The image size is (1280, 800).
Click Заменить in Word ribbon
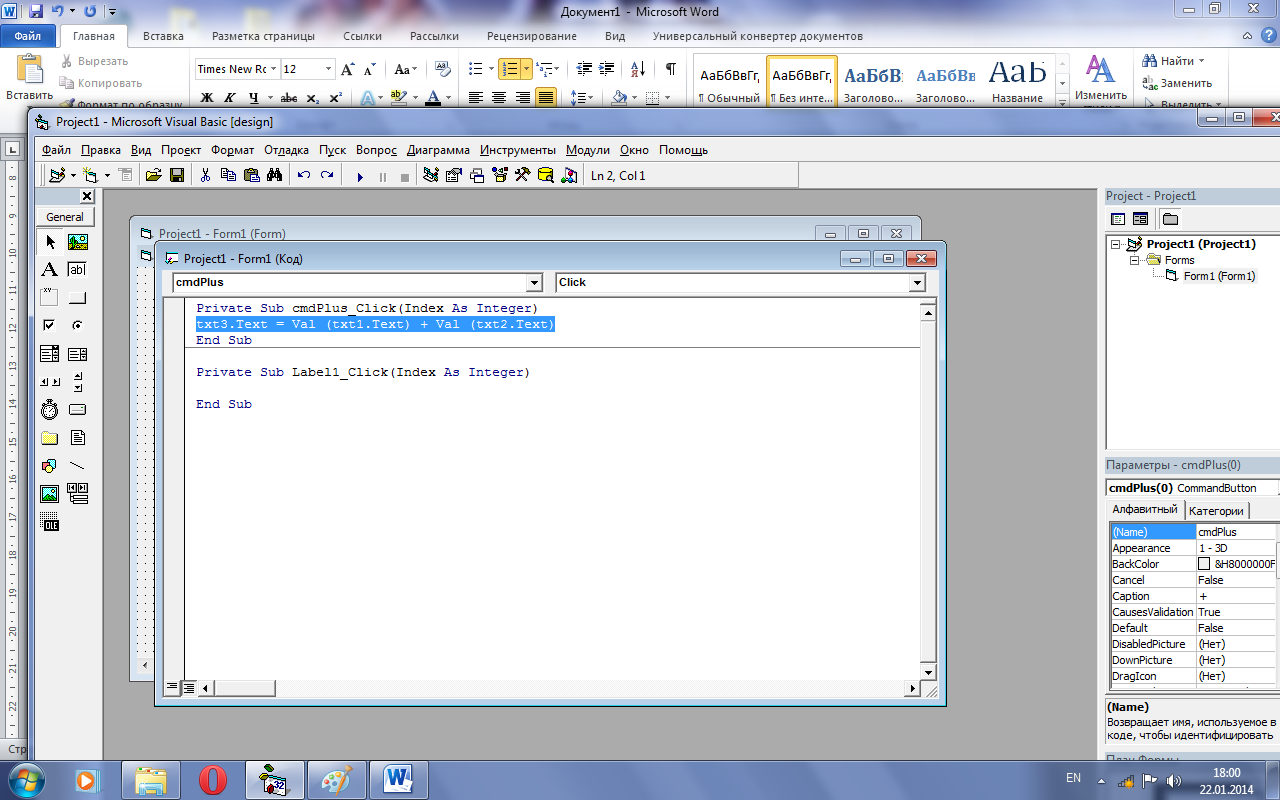tap(1177, 83)
